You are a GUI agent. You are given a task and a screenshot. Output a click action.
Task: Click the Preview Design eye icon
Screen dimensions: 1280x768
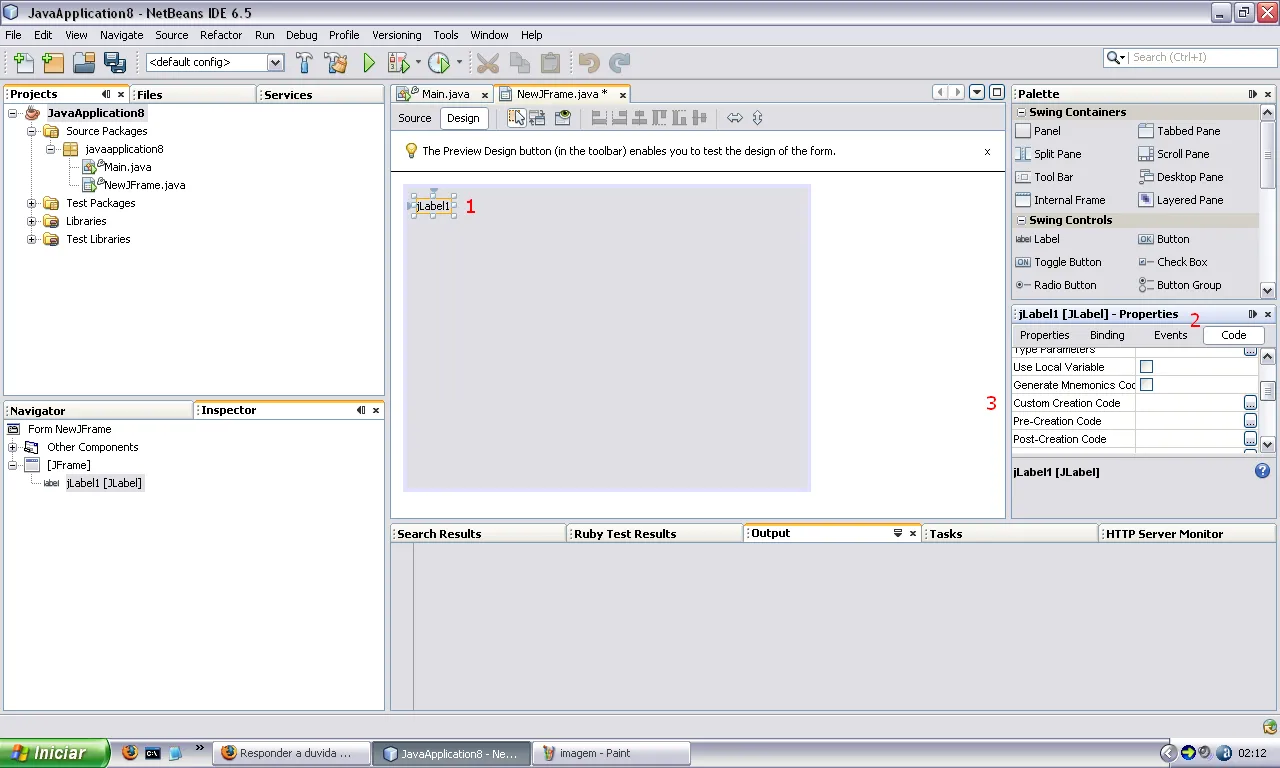[x=563, y=118]
